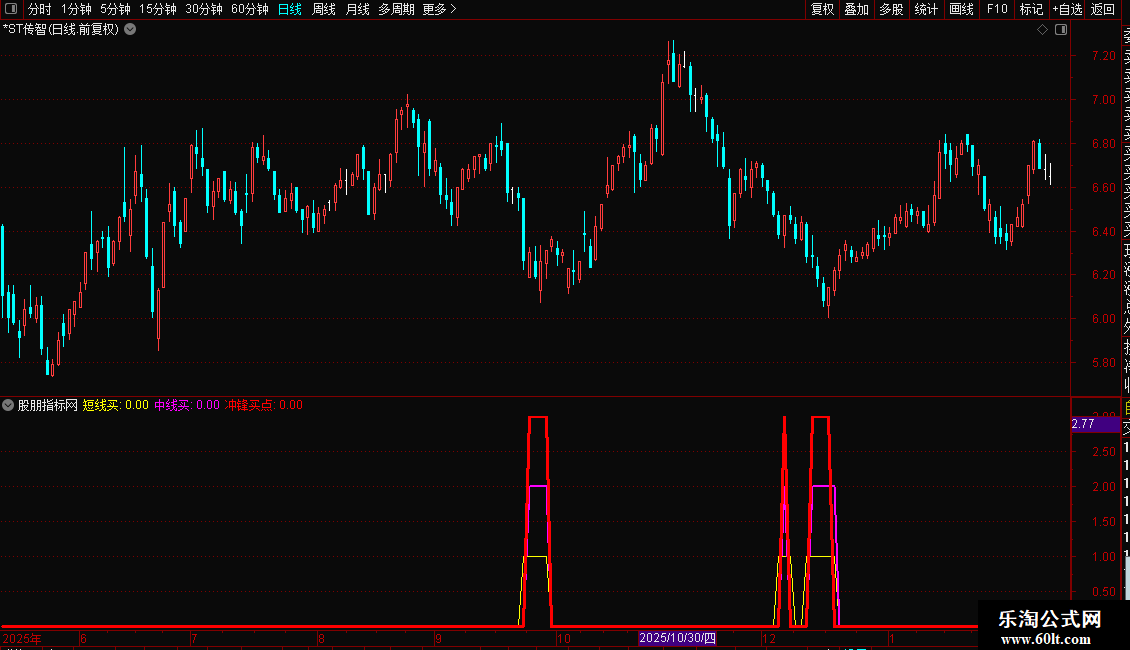Switch to the 日线 daily chart
The width and height of the screenshot is (1130, 650).
tap(290, 9)
